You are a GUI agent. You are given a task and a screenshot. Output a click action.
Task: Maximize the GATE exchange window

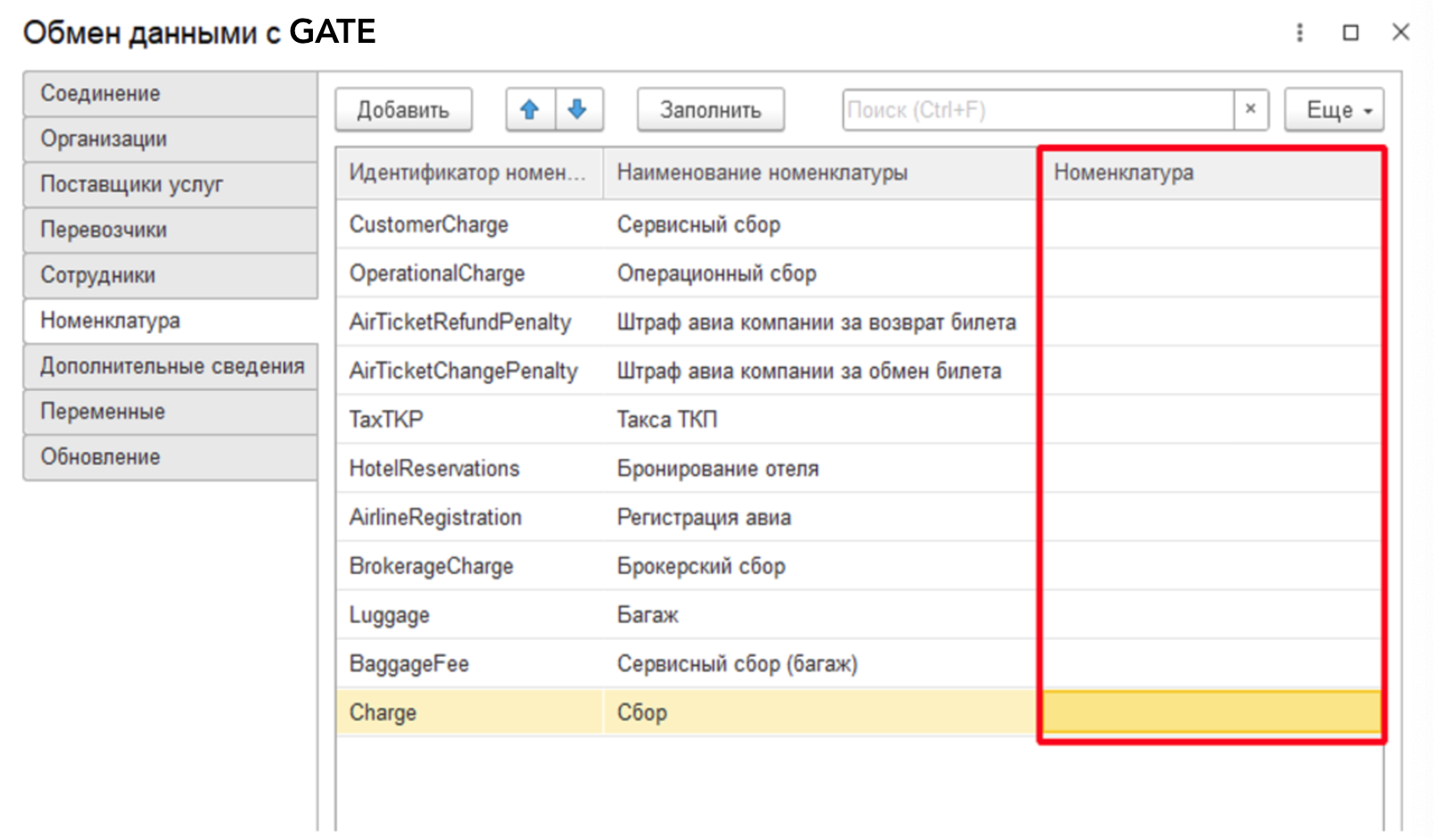coord(1350,33)
